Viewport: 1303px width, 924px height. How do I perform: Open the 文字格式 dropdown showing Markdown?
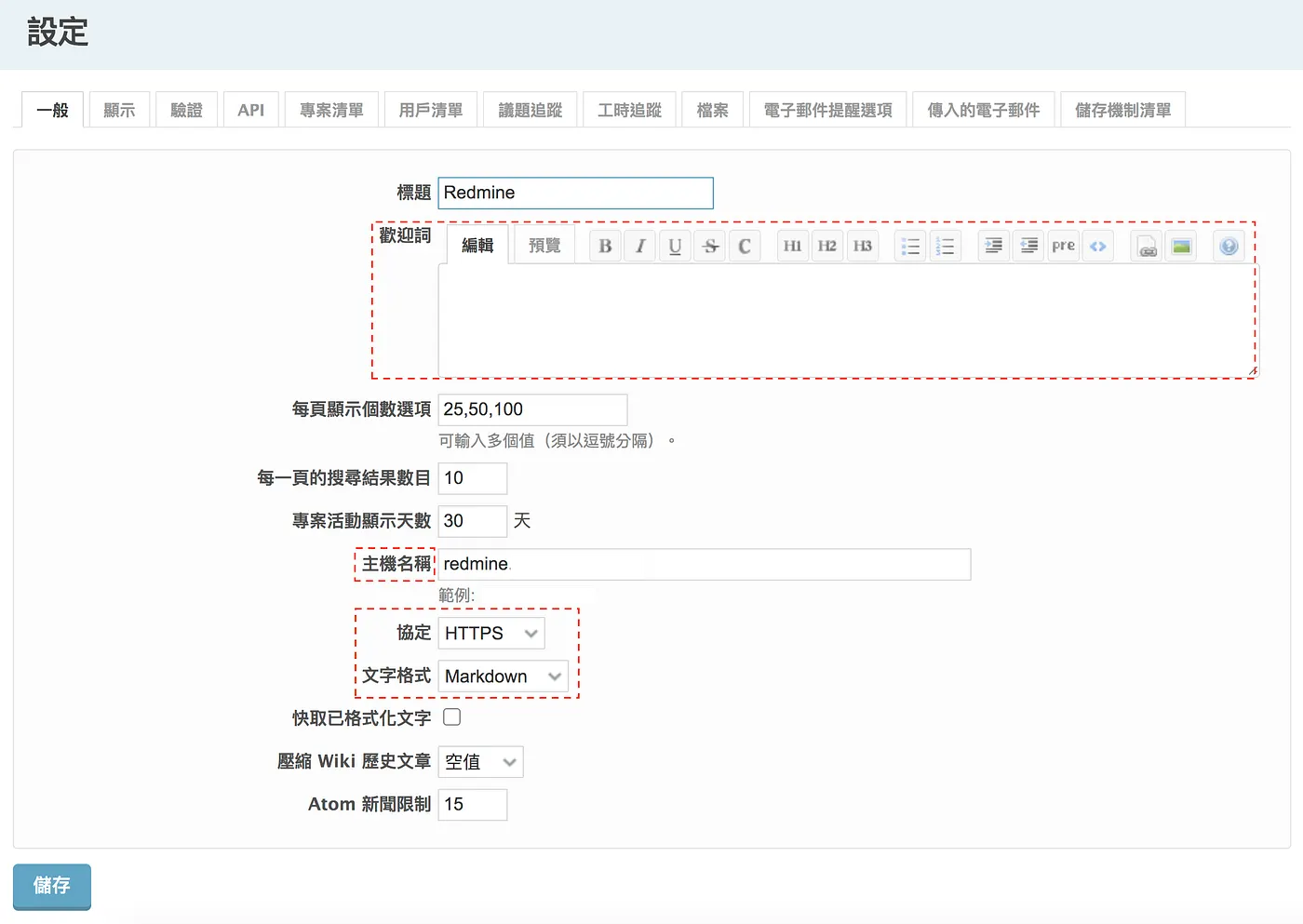coord(503,676)
